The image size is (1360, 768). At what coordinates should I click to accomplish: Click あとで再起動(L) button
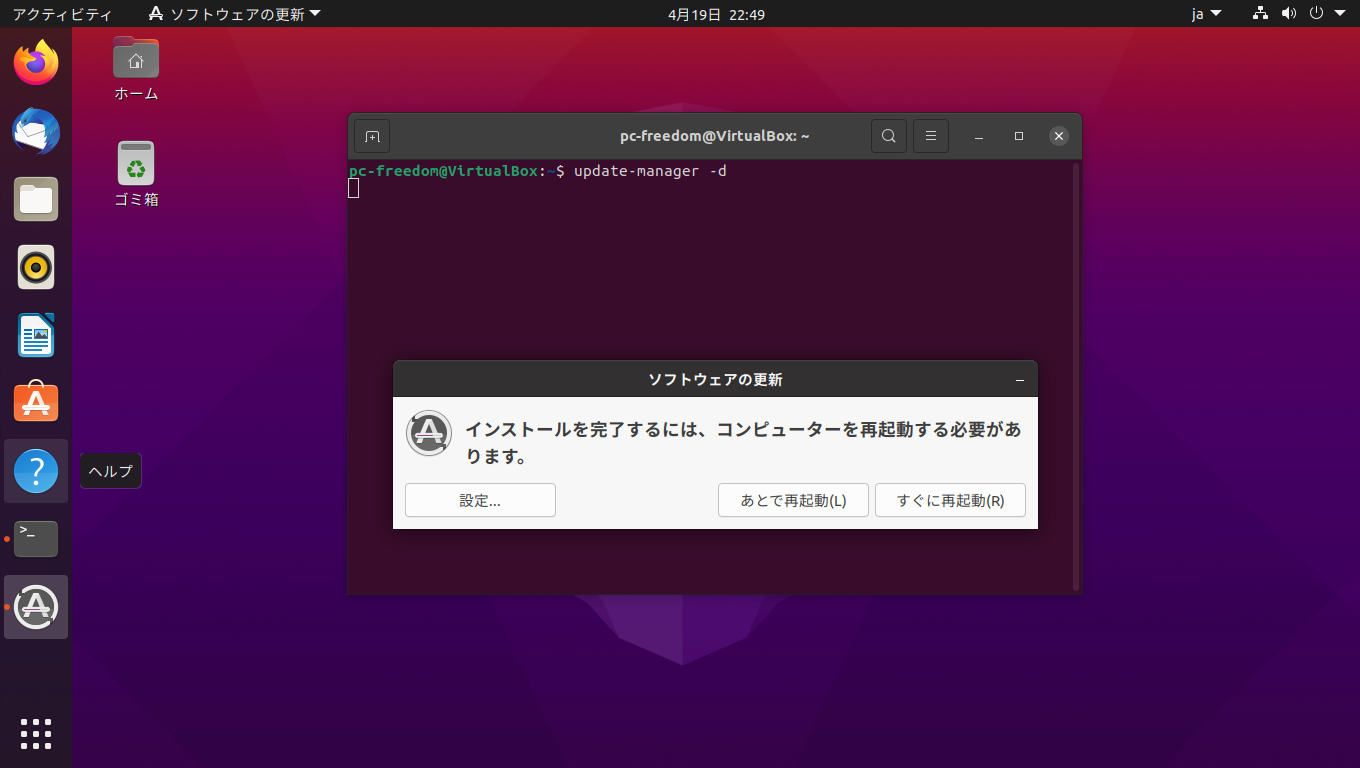[x=793, y=500]
